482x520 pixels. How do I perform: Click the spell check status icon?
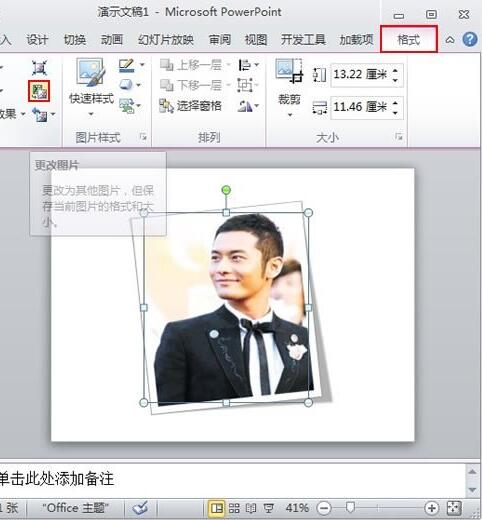(140, 508)
